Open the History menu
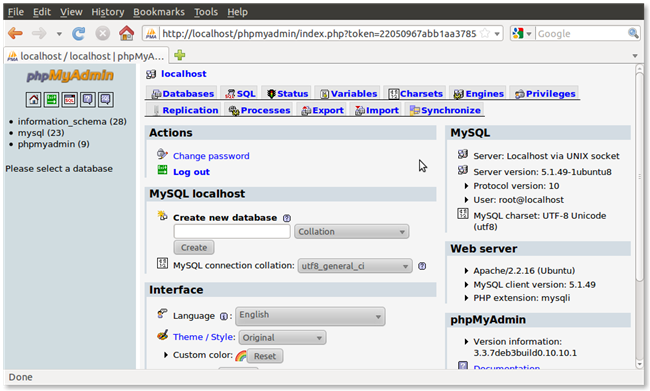The width and height of the screenshot is (650, 391). pyautogui.click(x=108, y=12)
